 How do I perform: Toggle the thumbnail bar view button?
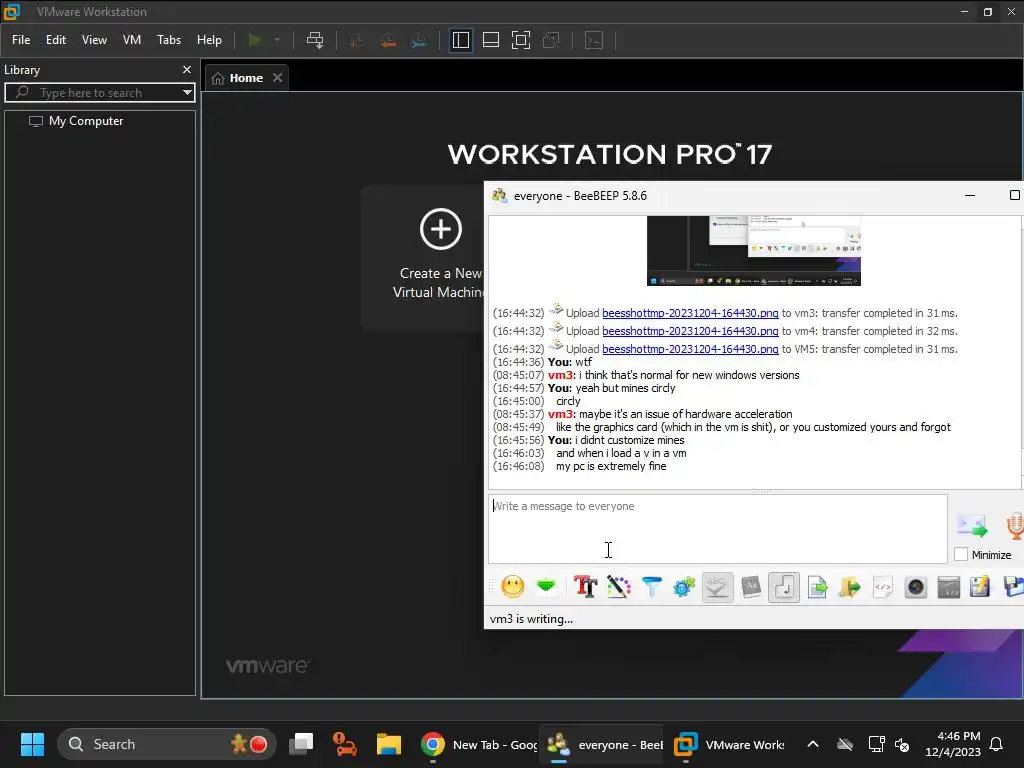tap(490, 40)
